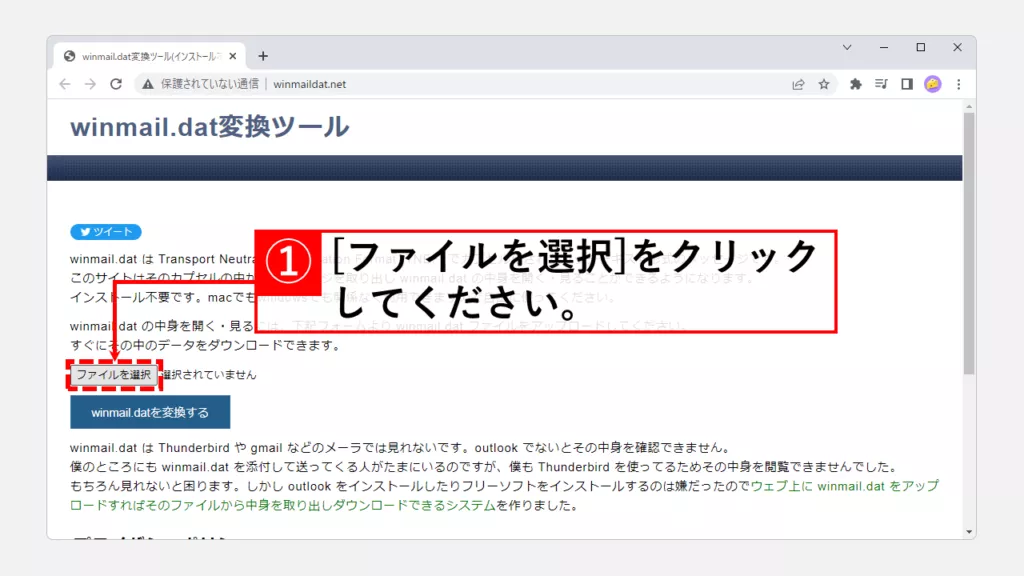Click the scrollbar up arrow
The height and width of the screenshot is (576, 1024).
[969, 106]
